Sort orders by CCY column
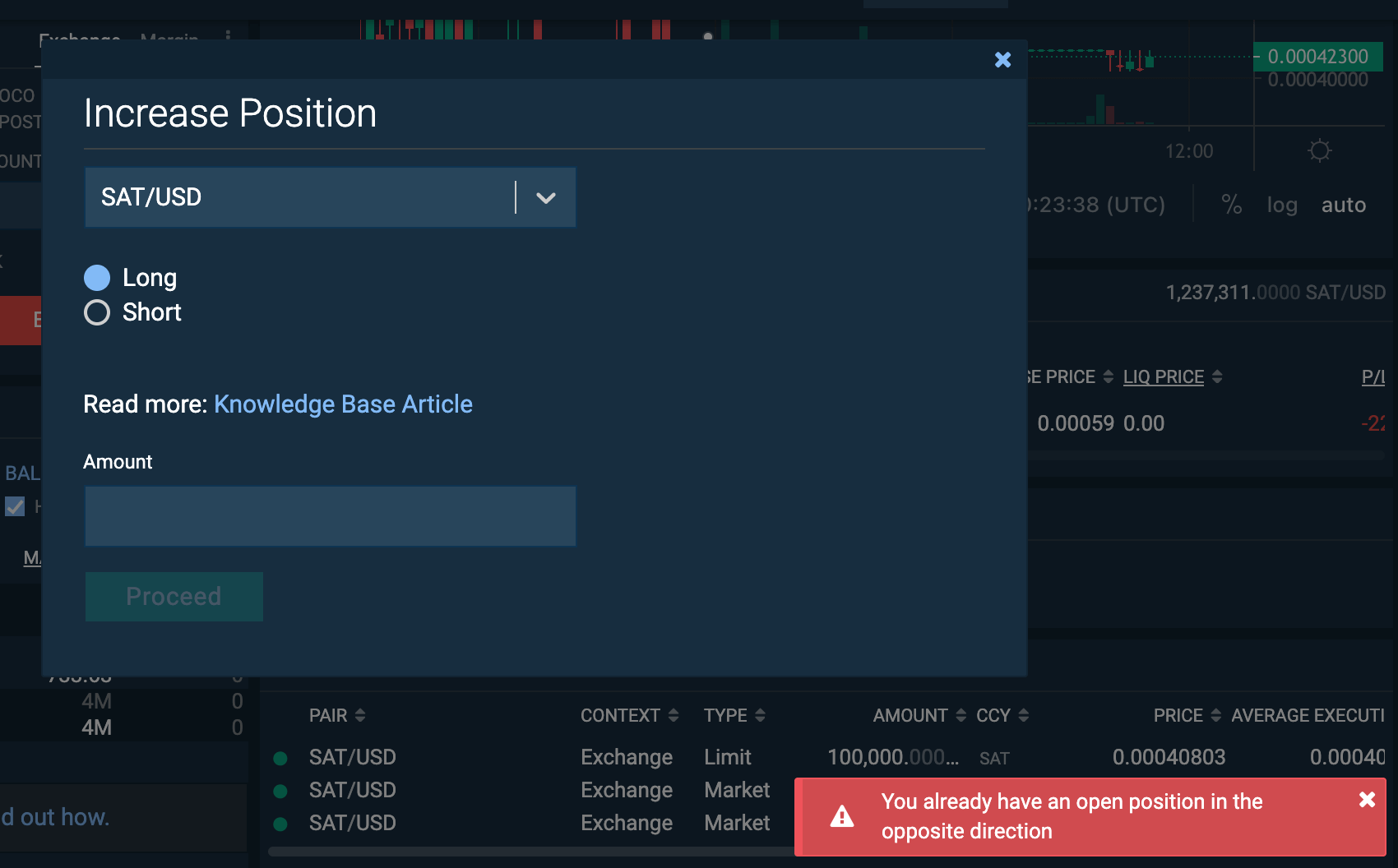 pos(1002,715)
